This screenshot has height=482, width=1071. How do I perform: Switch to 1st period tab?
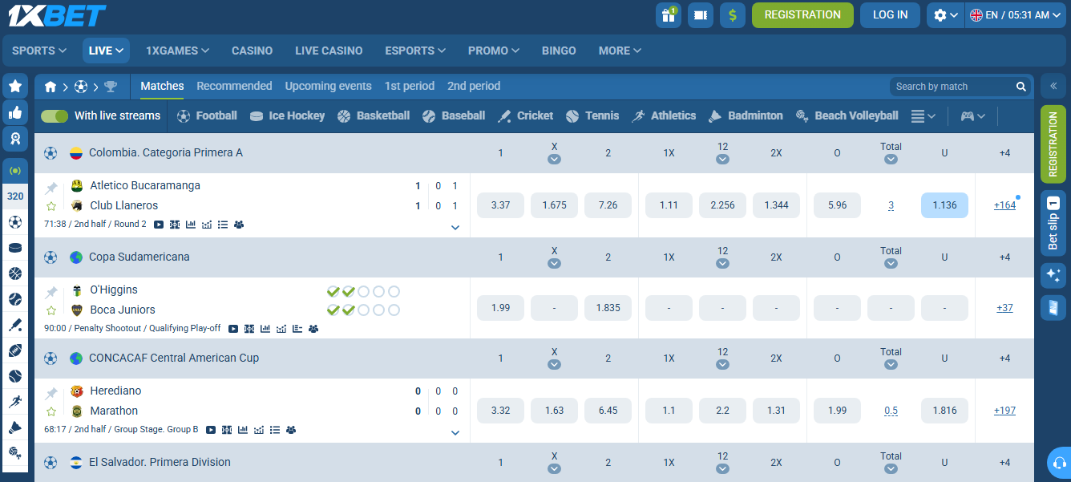point(409,86)
